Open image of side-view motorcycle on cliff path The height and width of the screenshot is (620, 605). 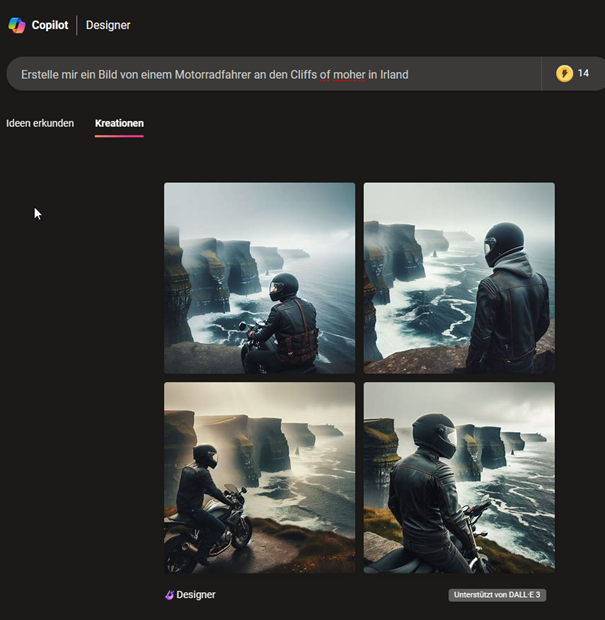click(x=259, y=478)
